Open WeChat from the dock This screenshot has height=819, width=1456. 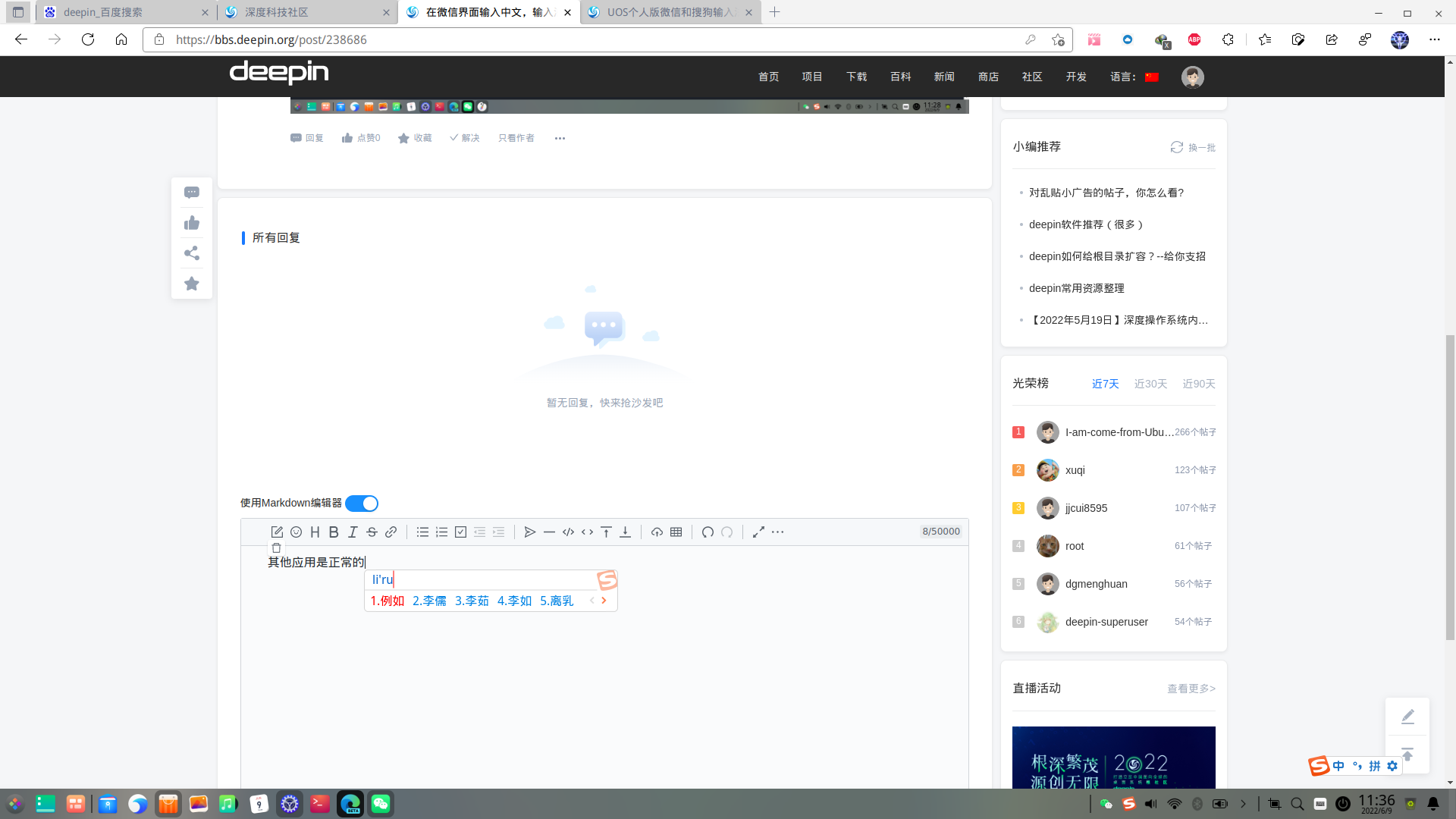381,804
